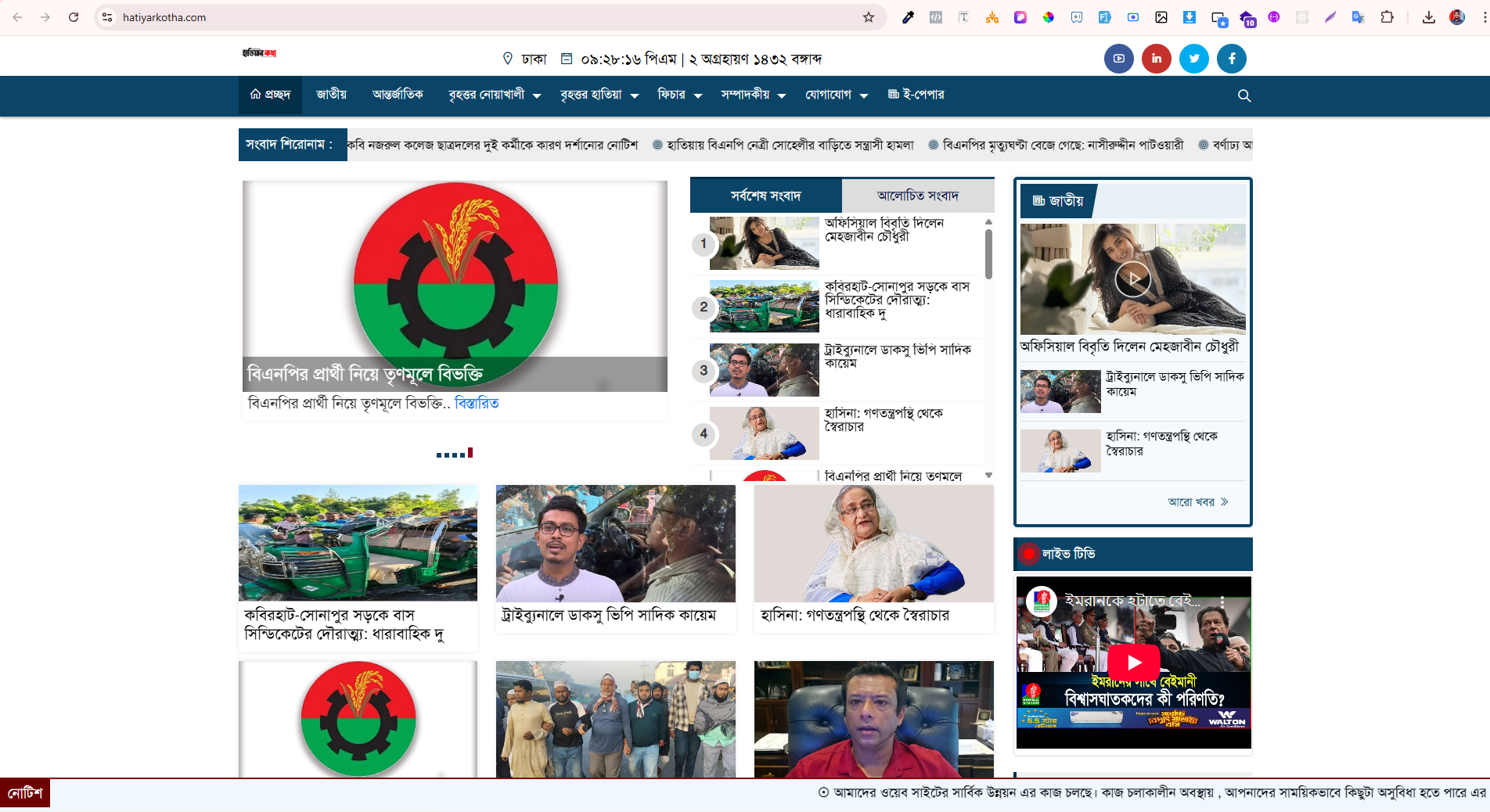The width and height of the screenshot is (1490, 812).
Task: Click the search magnifier icon on navbar
Action: coord(1243,95)
